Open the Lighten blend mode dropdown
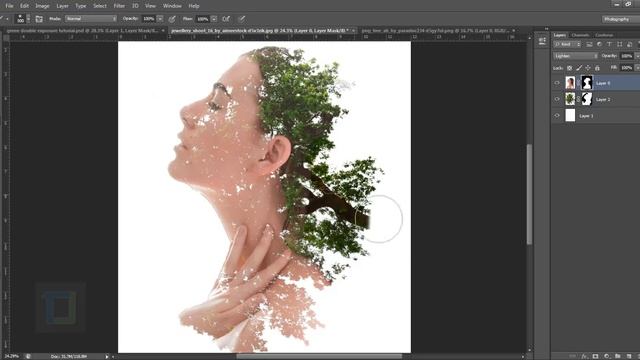 tap(576, 56)
